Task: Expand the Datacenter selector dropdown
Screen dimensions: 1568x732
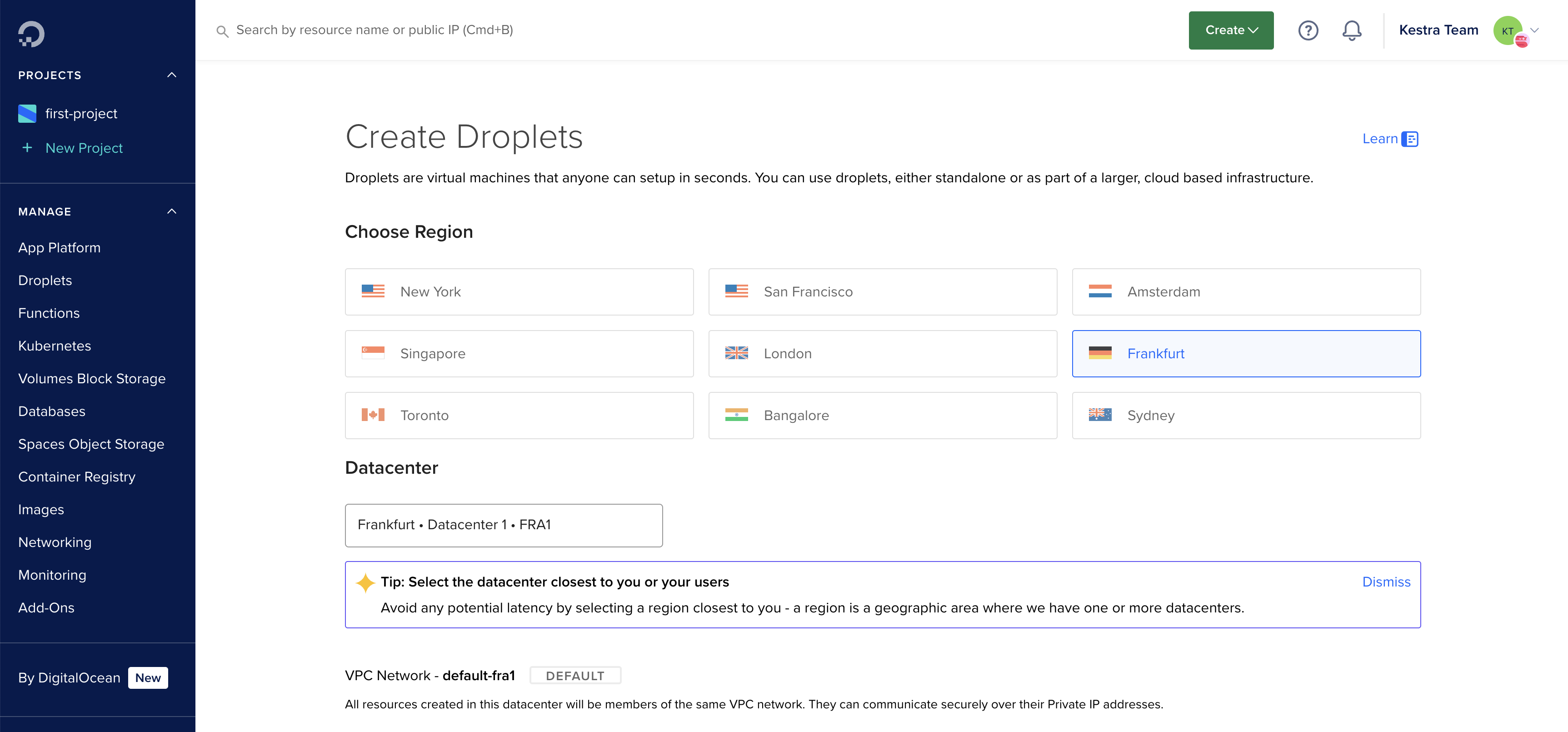Action: (504, 524)
